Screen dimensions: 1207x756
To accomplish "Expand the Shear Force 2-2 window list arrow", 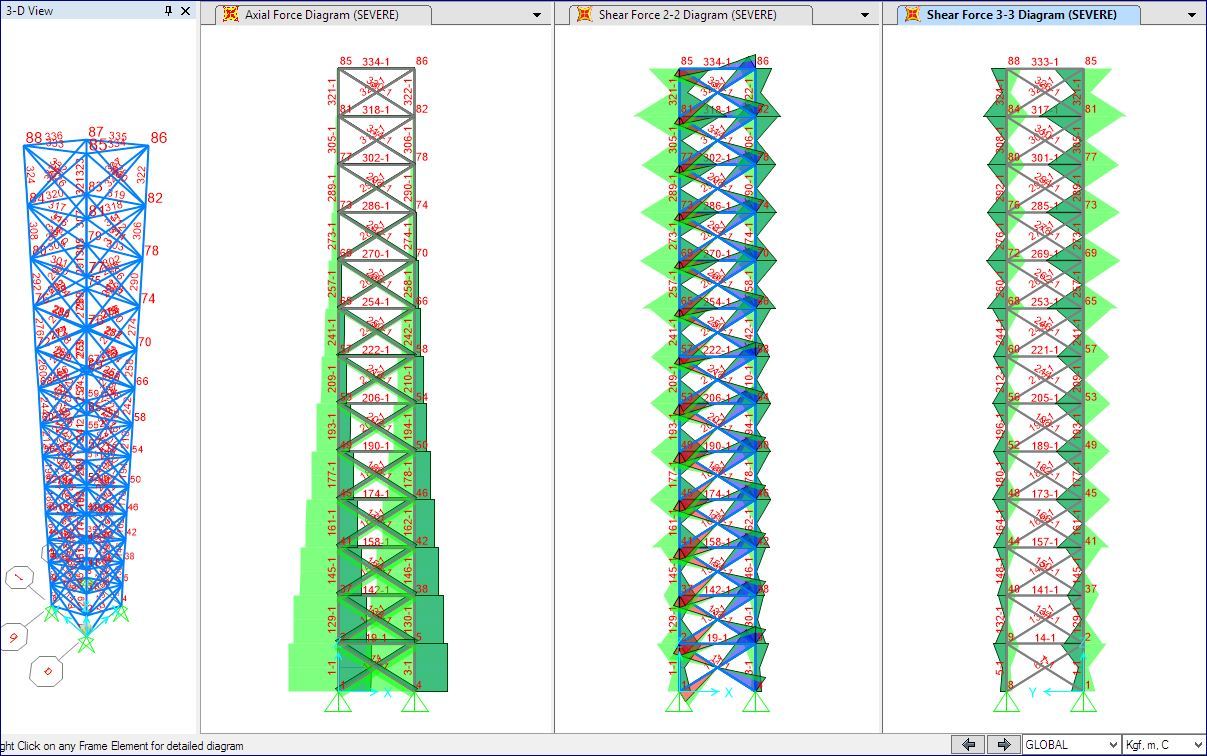I will point(864,15).
